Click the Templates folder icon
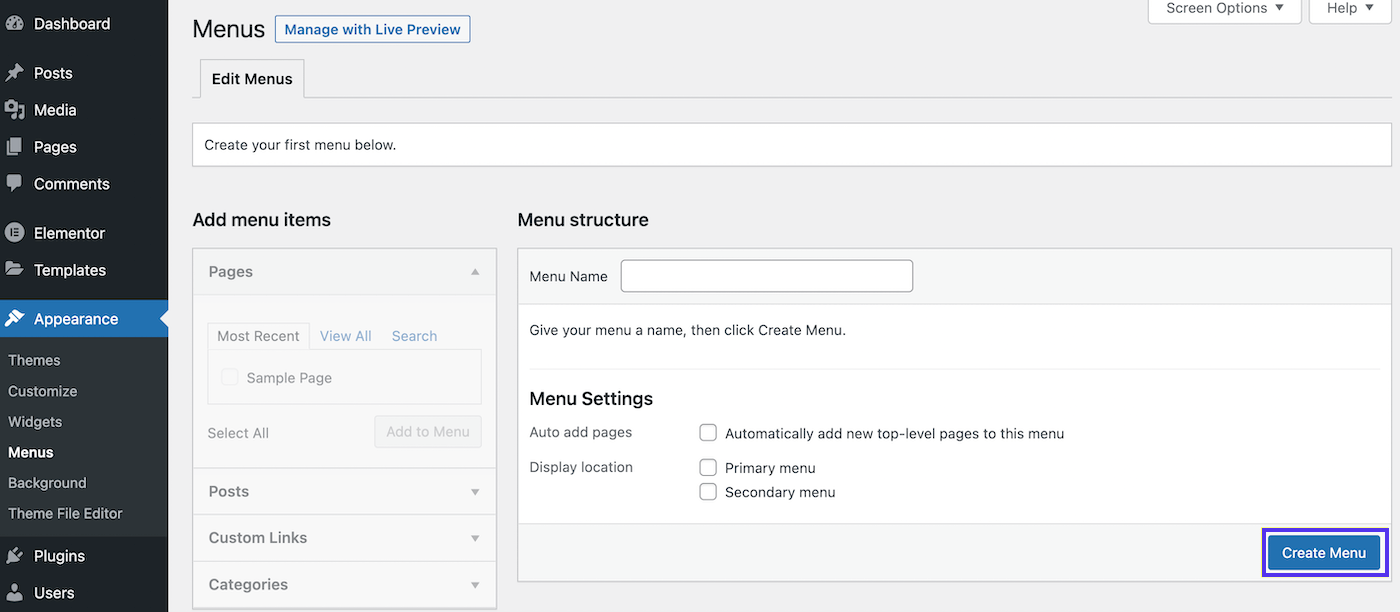This screenshot has width=1400, height=612. pyautogui.click(x=14, y=270)
